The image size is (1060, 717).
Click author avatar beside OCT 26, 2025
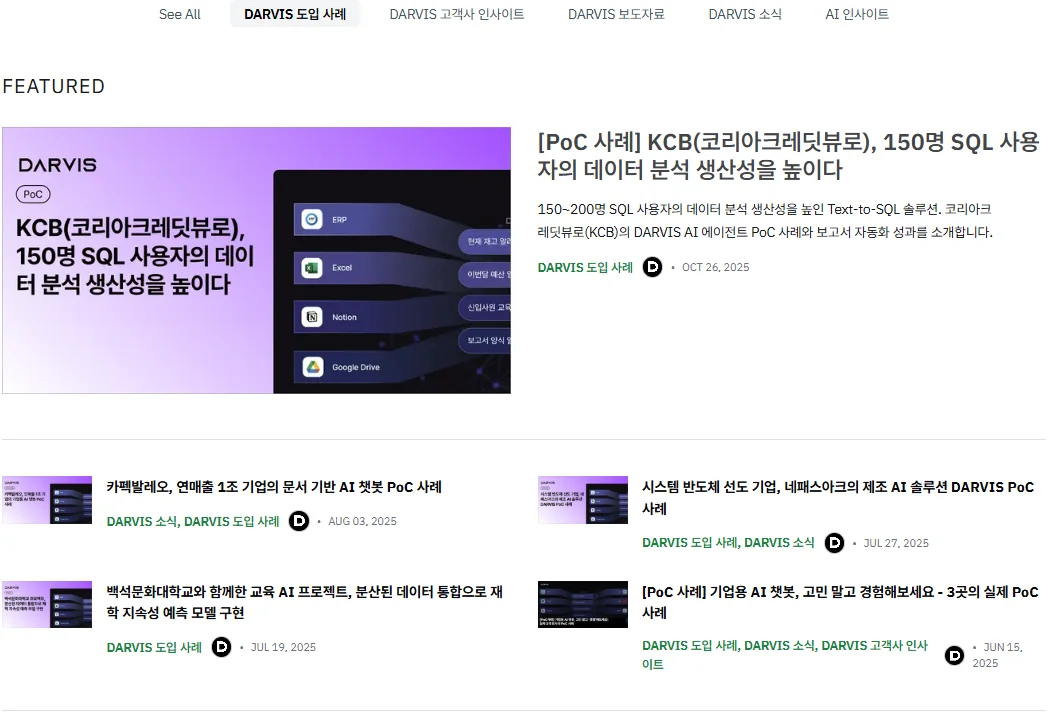(652, 267)
